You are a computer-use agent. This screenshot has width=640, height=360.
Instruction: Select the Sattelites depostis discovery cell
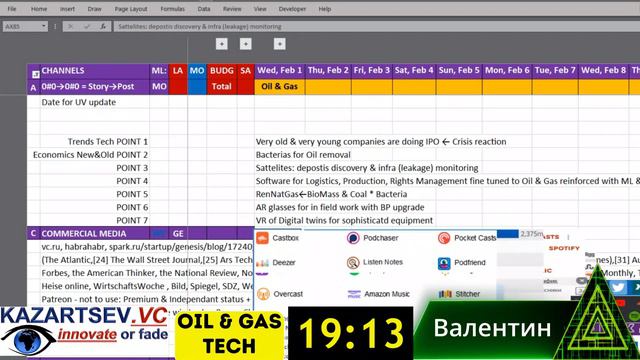[367, 168]
